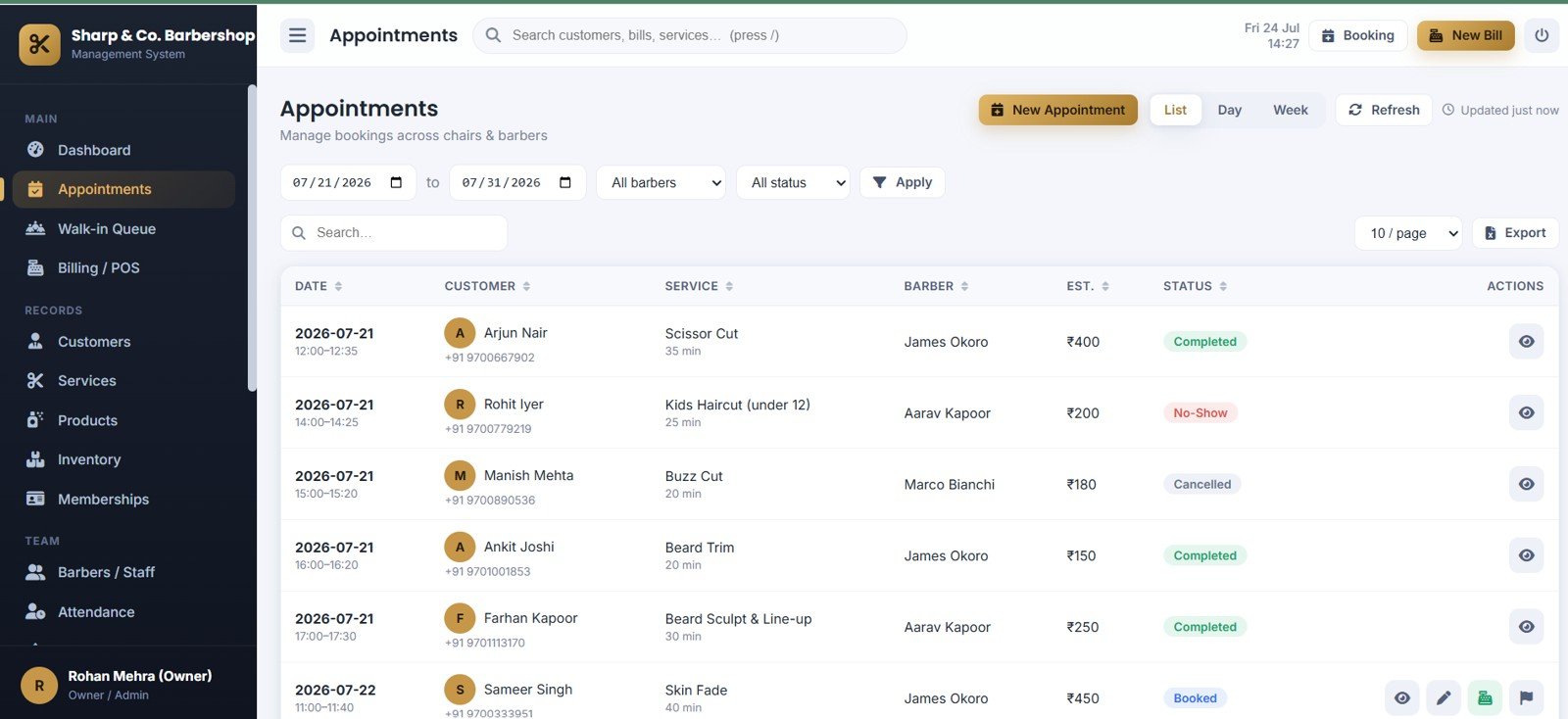This screenshot has width=1568, height=719.
Task: View Sameer Singh appointment eye icon
Action: click(x=1402, y=698)
